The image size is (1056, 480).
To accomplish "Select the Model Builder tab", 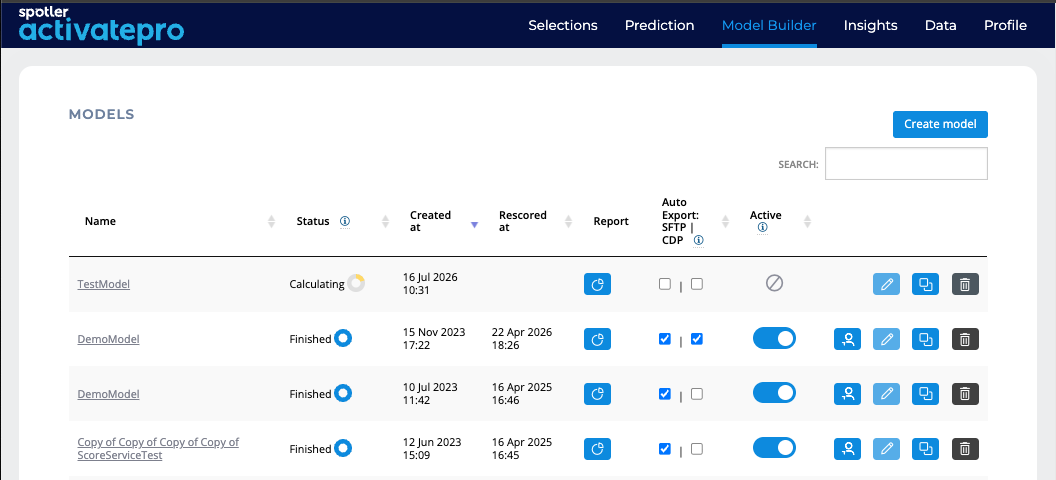I will tap(769, 26).
